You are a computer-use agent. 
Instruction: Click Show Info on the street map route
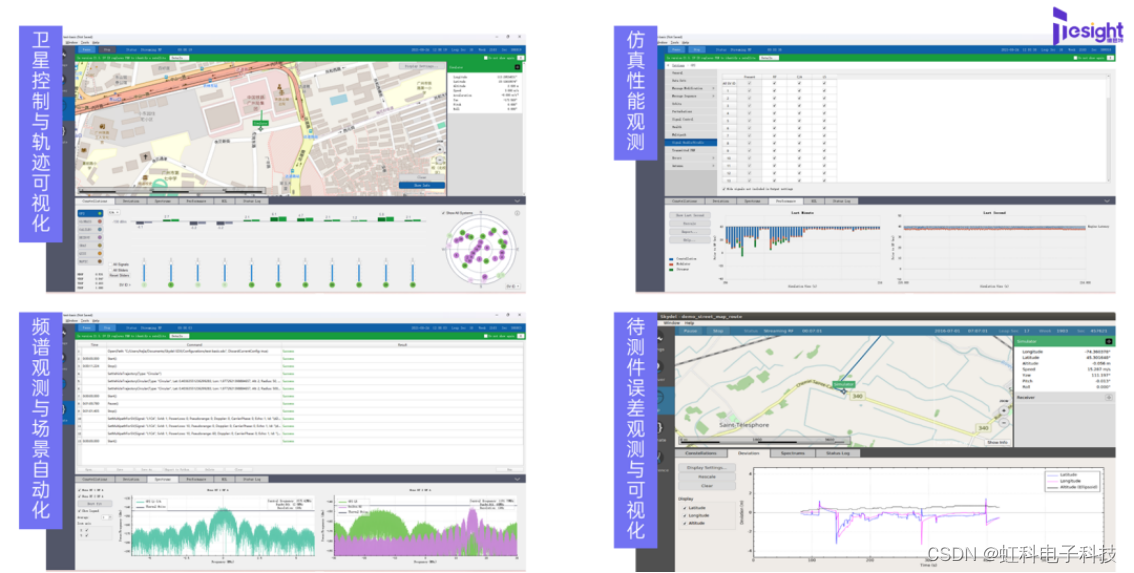[997, 442]
